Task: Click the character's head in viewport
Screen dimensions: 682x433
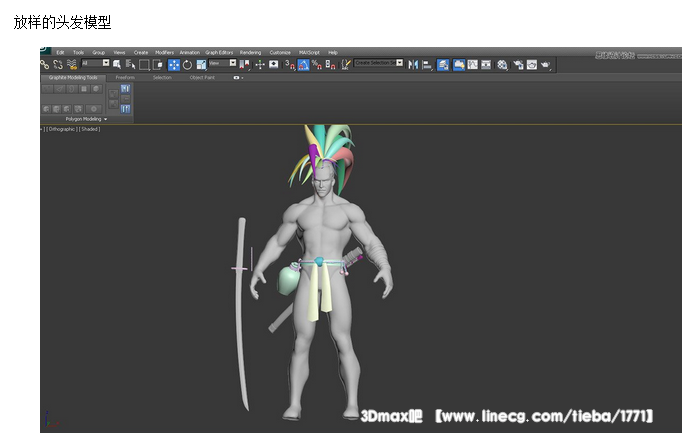Action: [x=320, y=180]
